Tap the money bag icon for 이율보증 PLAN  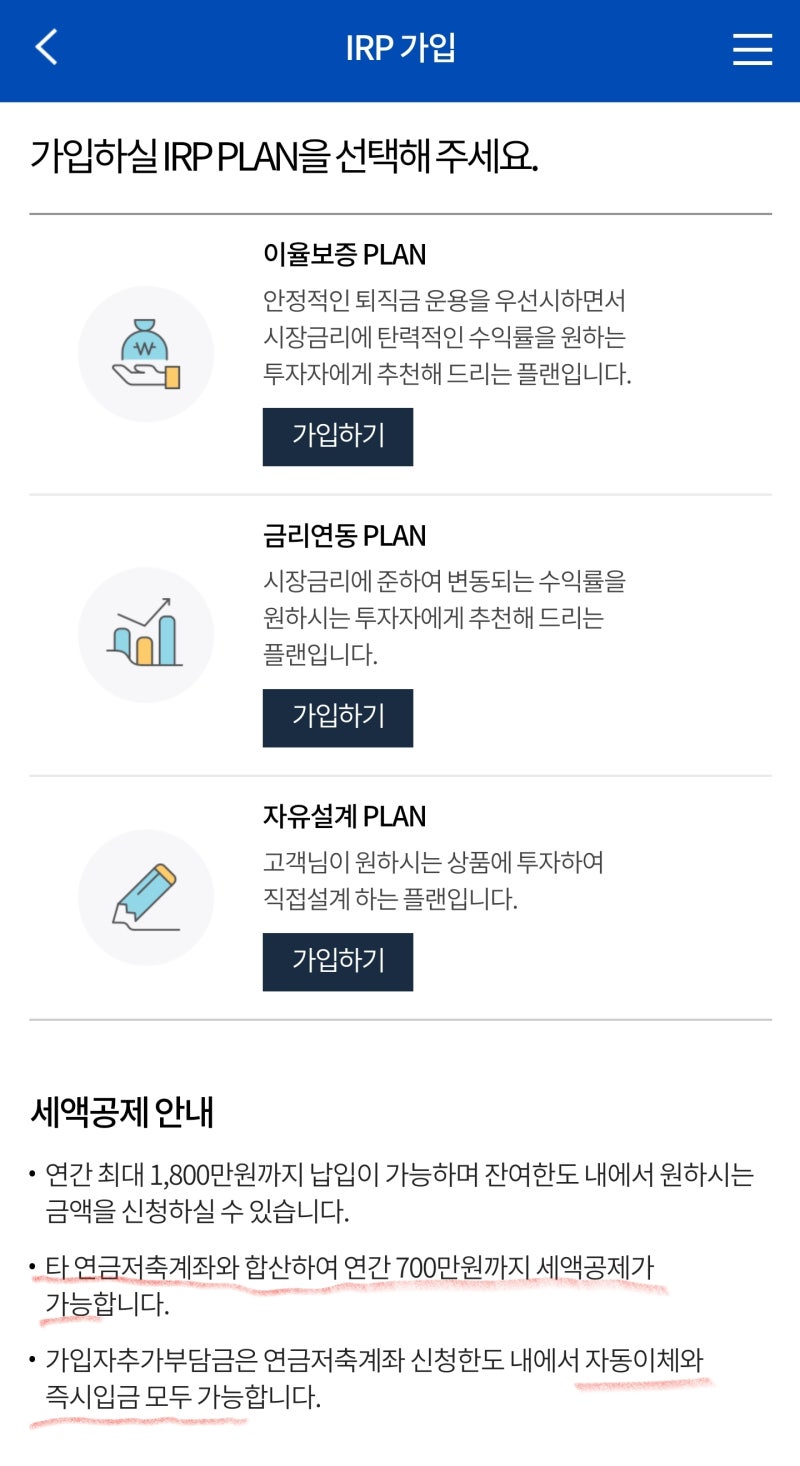146,354
